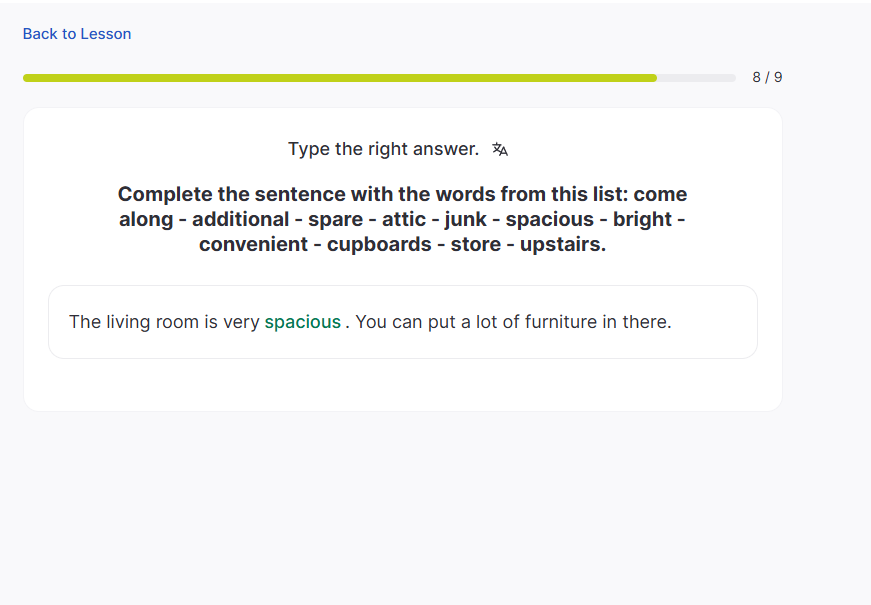This screenshot has height=605, width=871.
Task: Click the word 'bright' in the word list
Action: tap(643, 219)
